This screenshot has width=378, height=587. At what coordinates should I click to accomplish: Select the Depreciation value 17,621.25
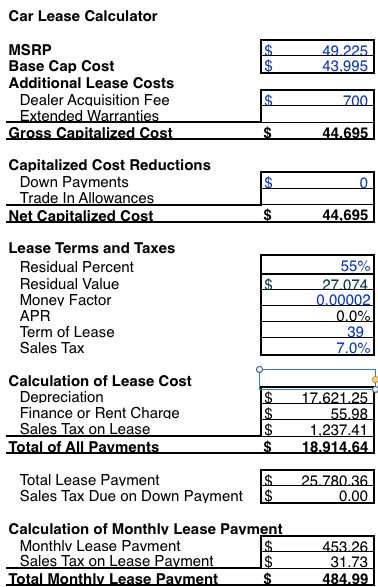[317, 396]
